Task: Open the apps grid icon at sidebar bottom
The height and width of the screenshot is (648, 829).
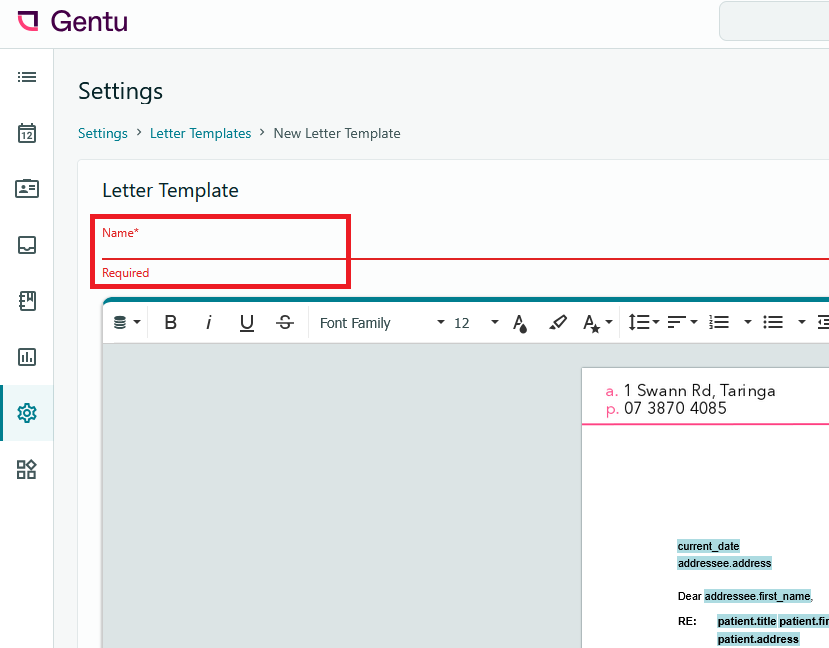Action: point(27,469)
